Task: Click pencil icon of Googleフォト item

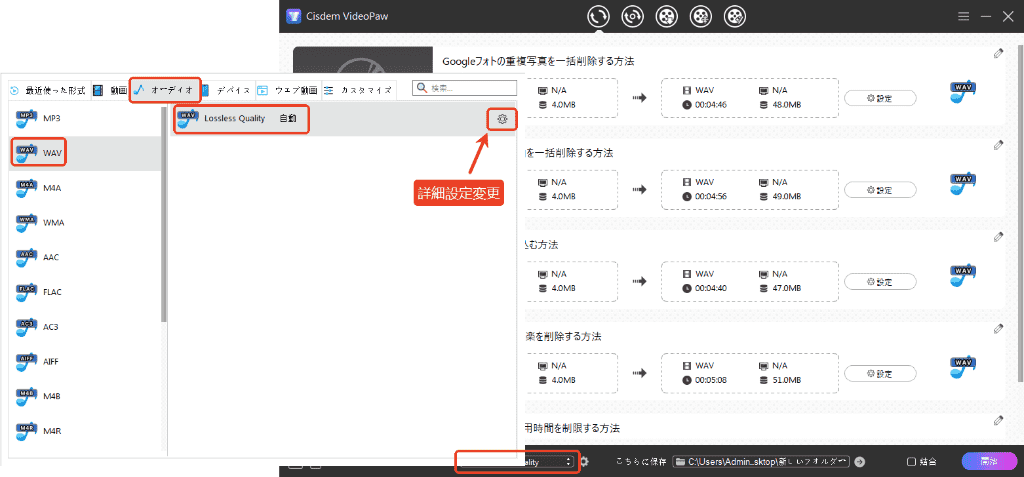Action: pos(998,54)
